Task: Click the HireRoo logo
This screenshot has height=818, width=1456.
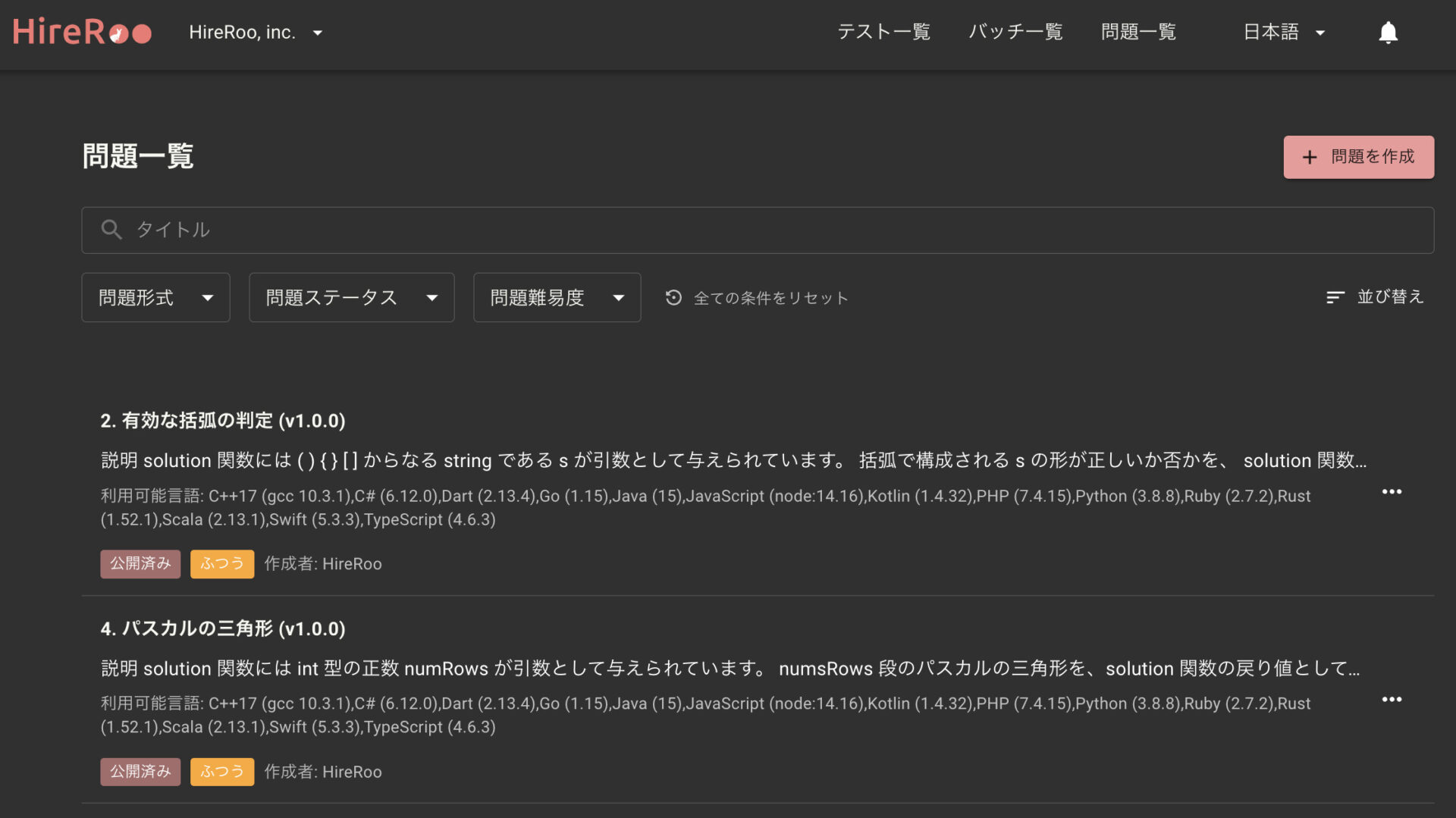Action: pyautogui.click(x=81, y=31)
